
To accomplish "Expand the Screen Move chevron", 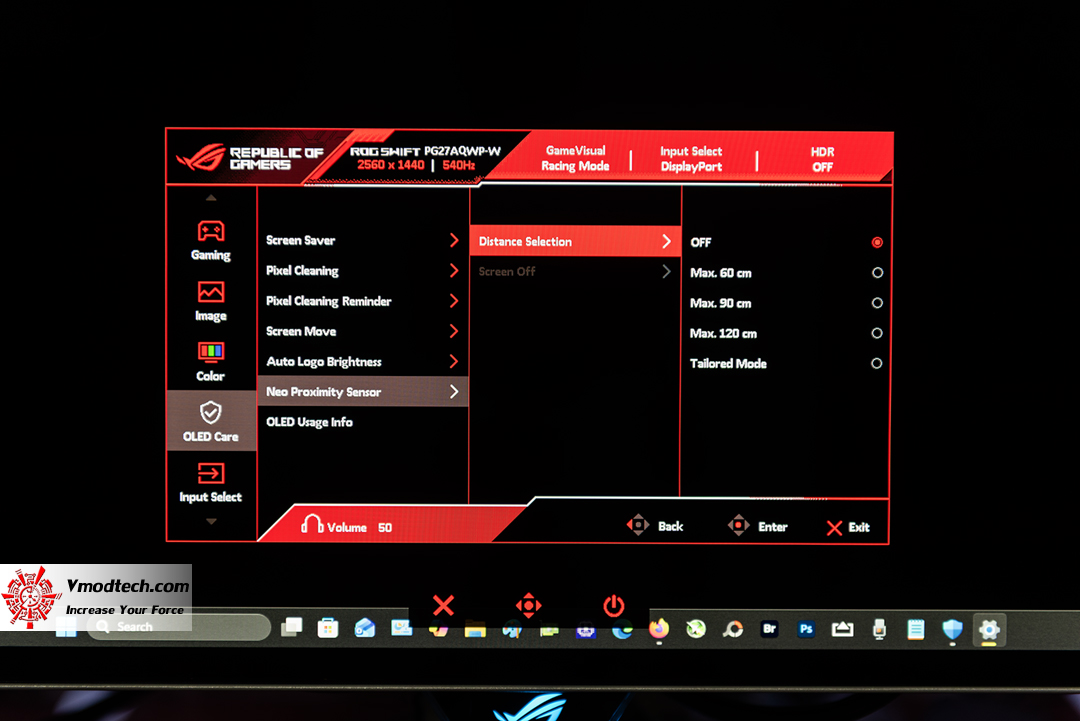I will tap(454, 331).
